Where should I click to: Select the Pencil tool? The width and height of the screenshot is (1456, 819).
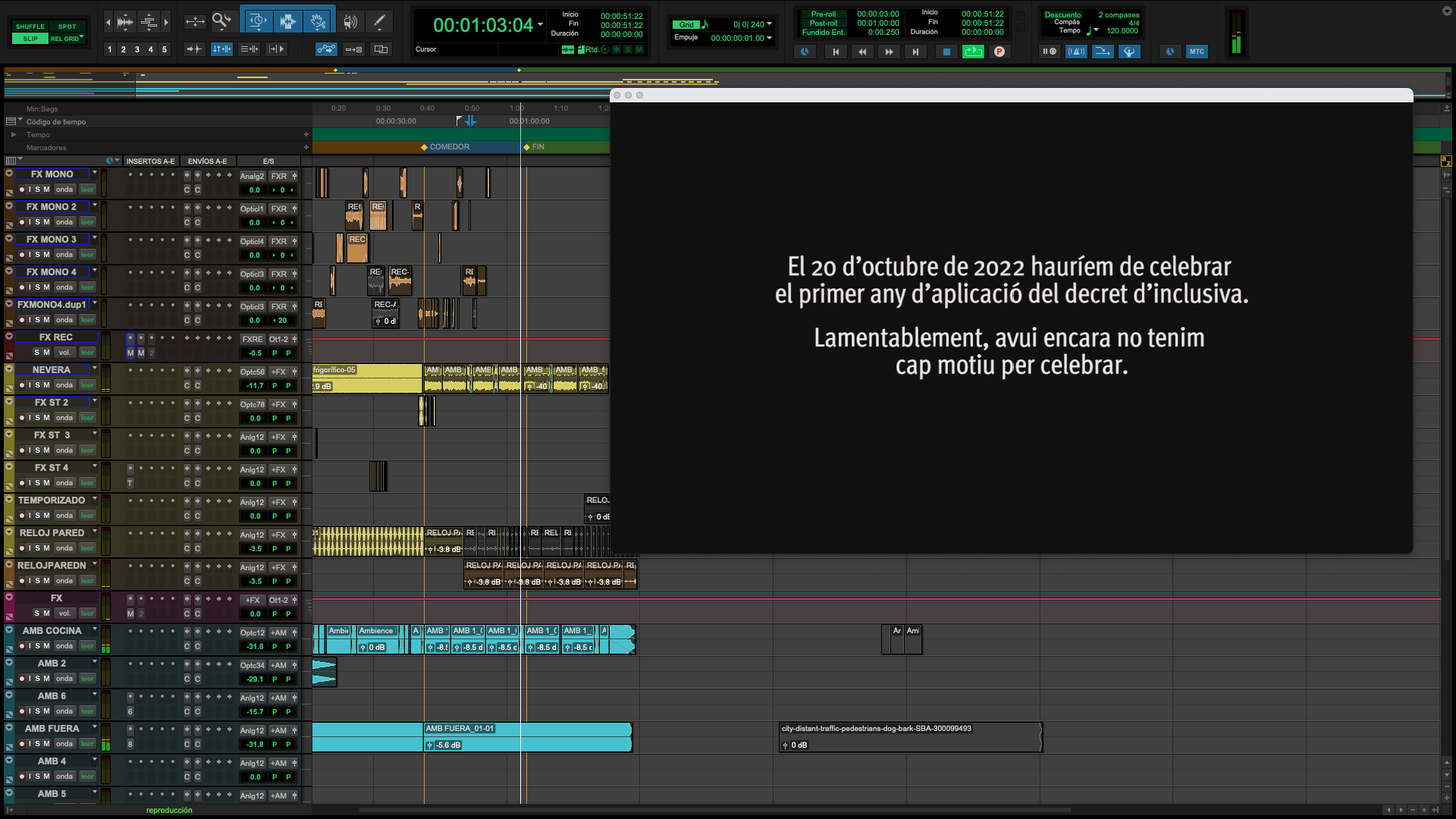379,22
